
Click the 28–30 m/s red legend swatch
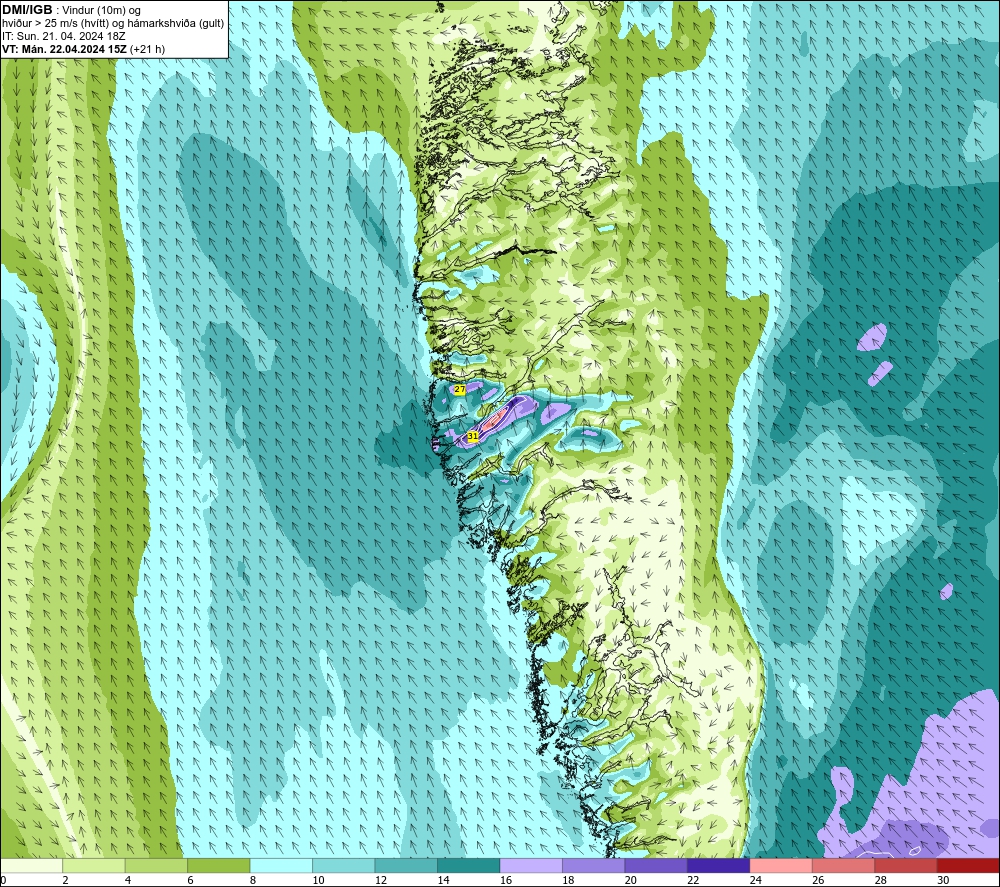(906, 865)
